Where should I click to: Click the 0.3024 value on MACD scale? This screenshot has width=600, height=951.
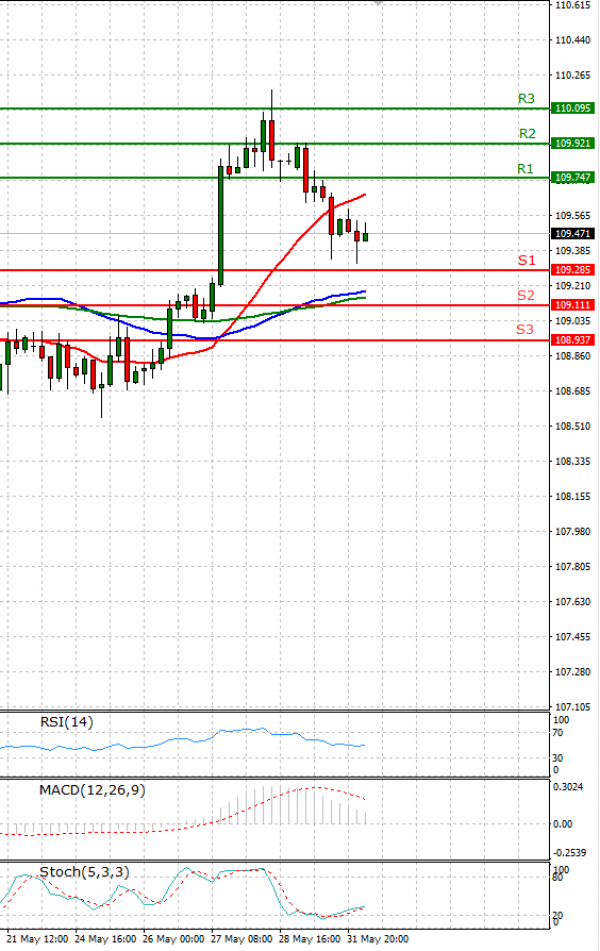coord(569,787)
